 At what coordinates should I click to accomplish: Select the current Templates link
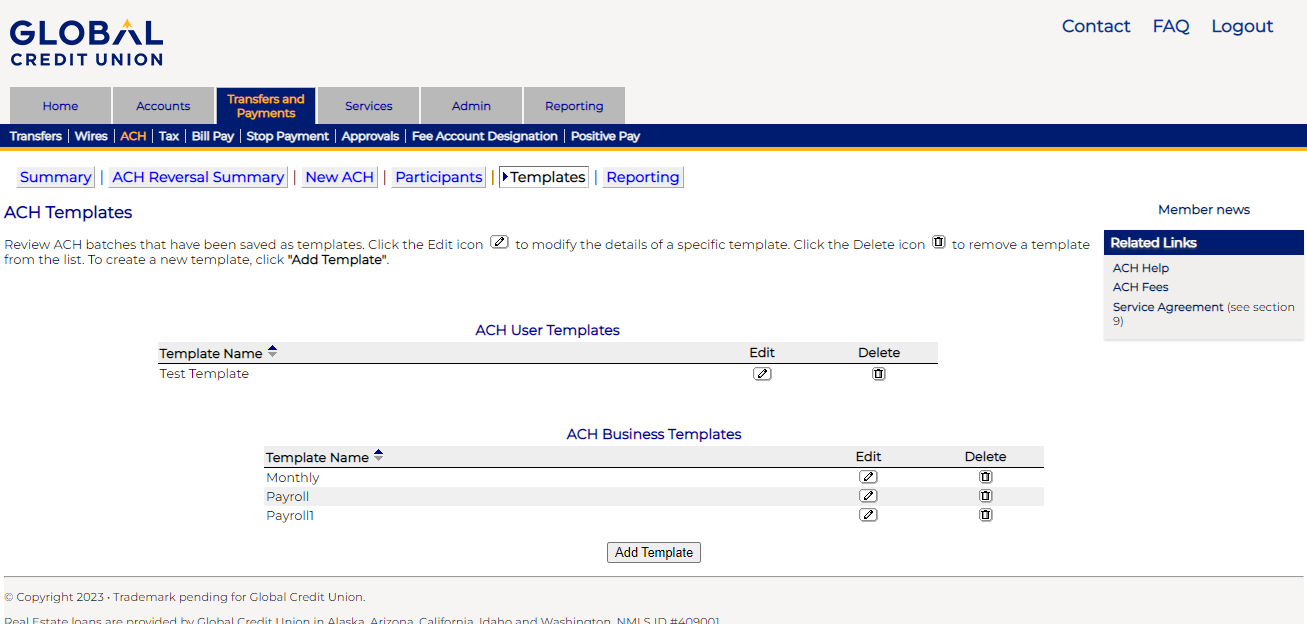point(544,177)
